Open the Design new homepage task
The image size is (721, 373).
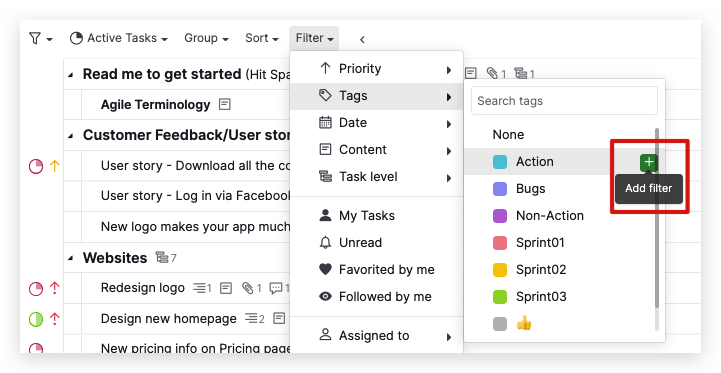tap(168, 319)
